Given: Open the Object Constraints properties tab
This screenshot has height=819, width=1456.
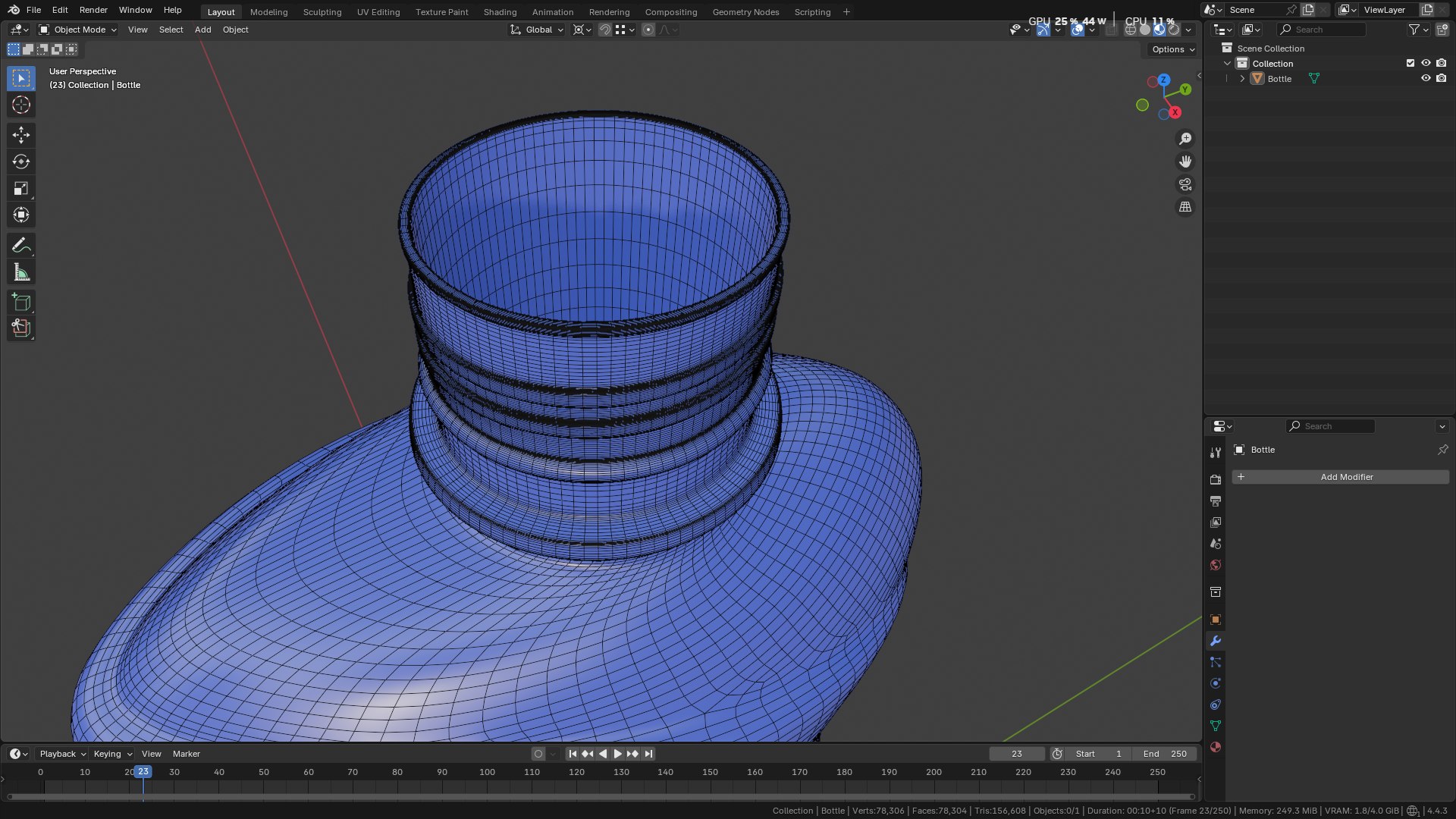Looking at the screenshot, I should [x=1216, y=704].
